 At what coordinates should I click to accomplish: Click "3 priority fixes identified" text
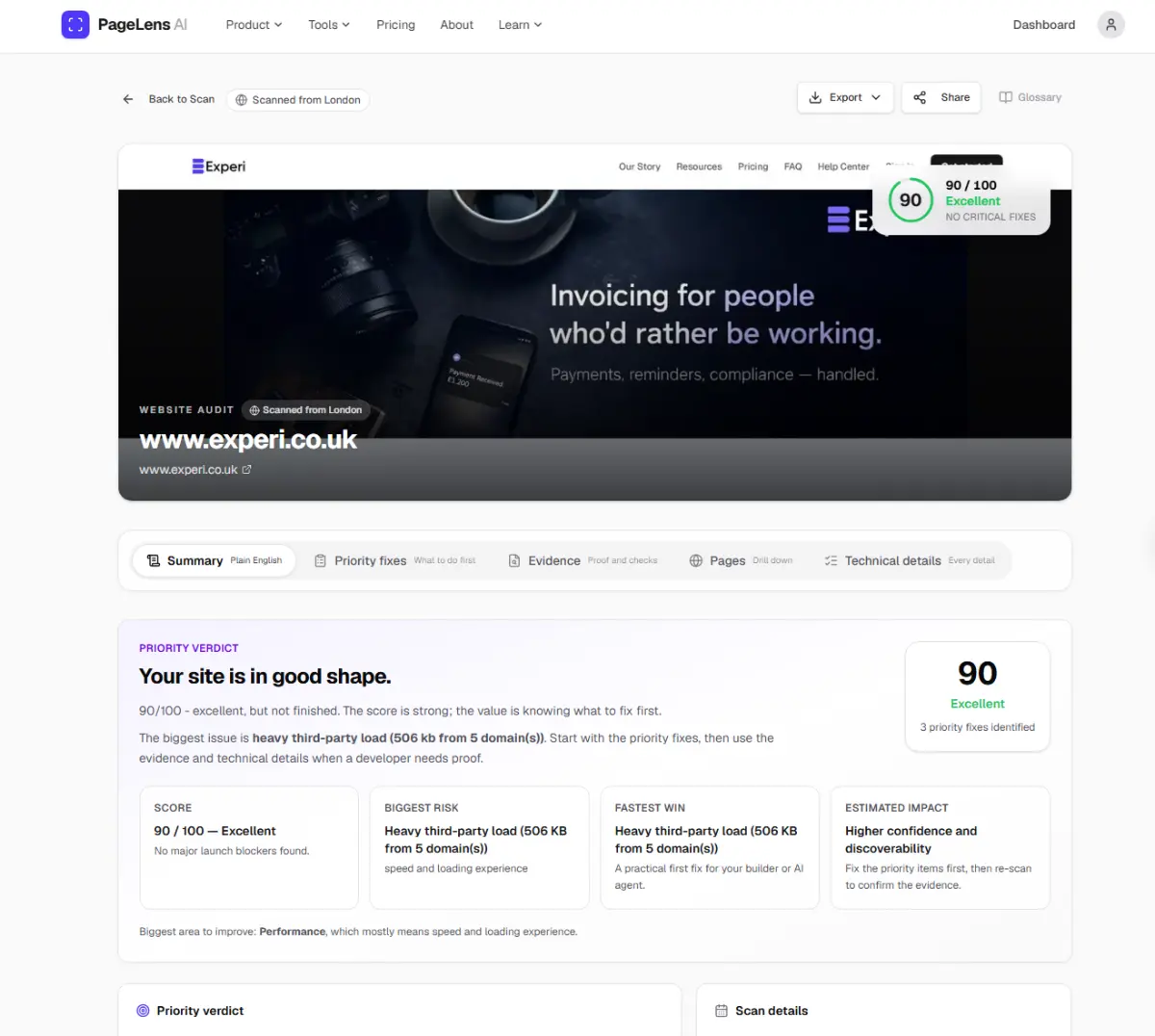[x=977, y=728]
